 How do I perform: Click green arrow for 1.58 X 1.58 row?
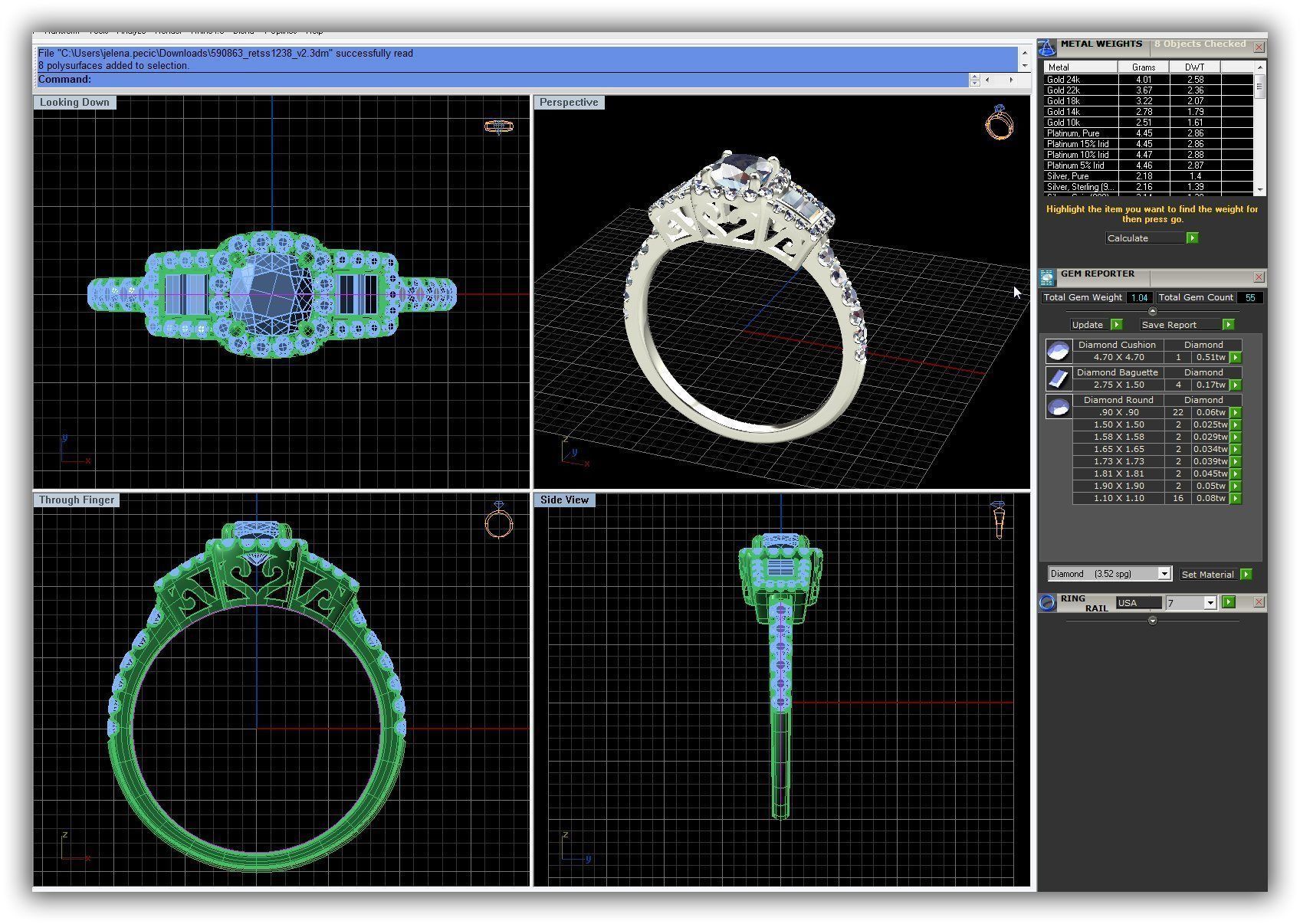point(1236,437)
